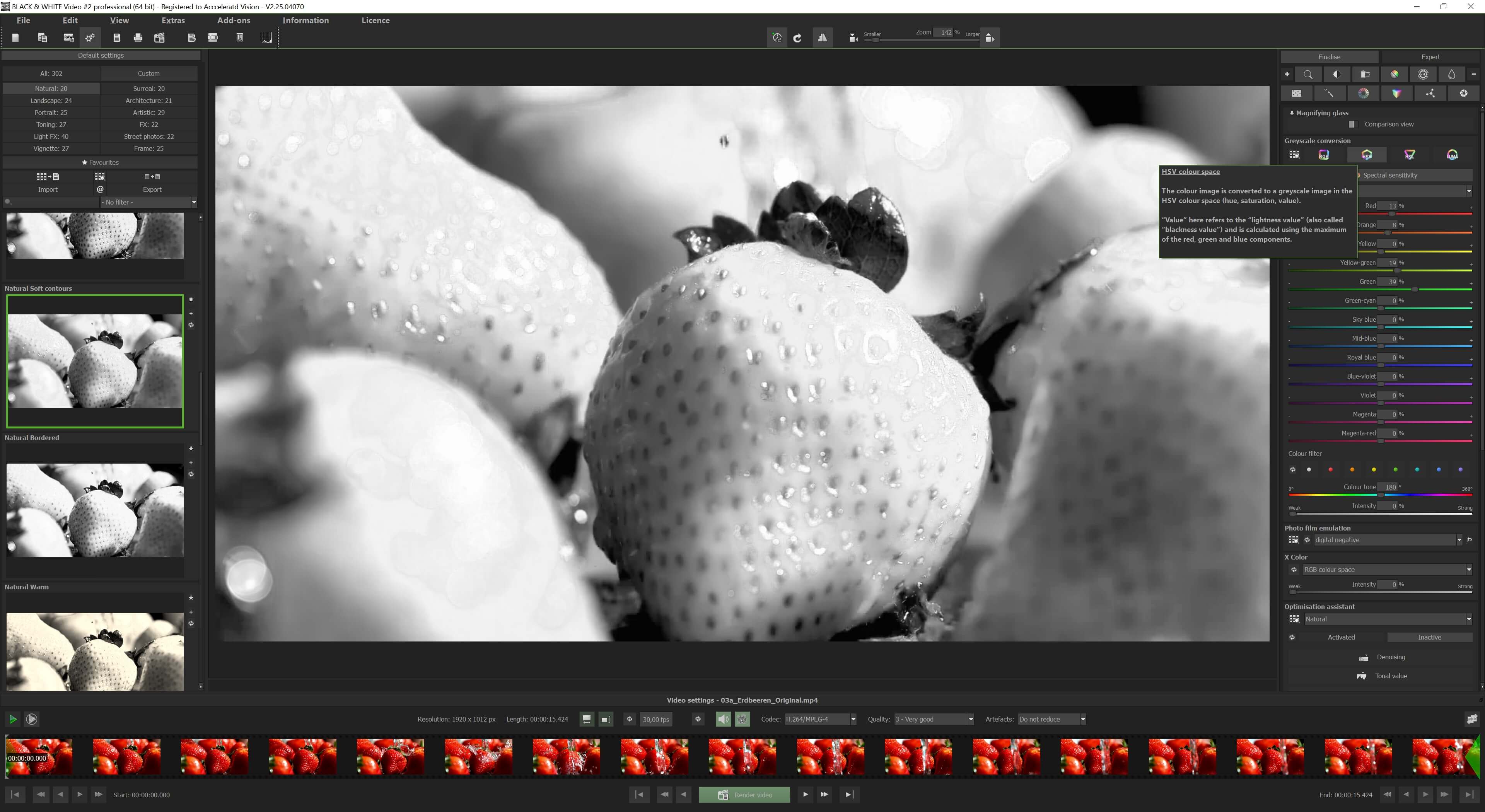The width and height of the screenshot is (1485, 812).
Task: Click the Render video button
Action: coord(744,794)
